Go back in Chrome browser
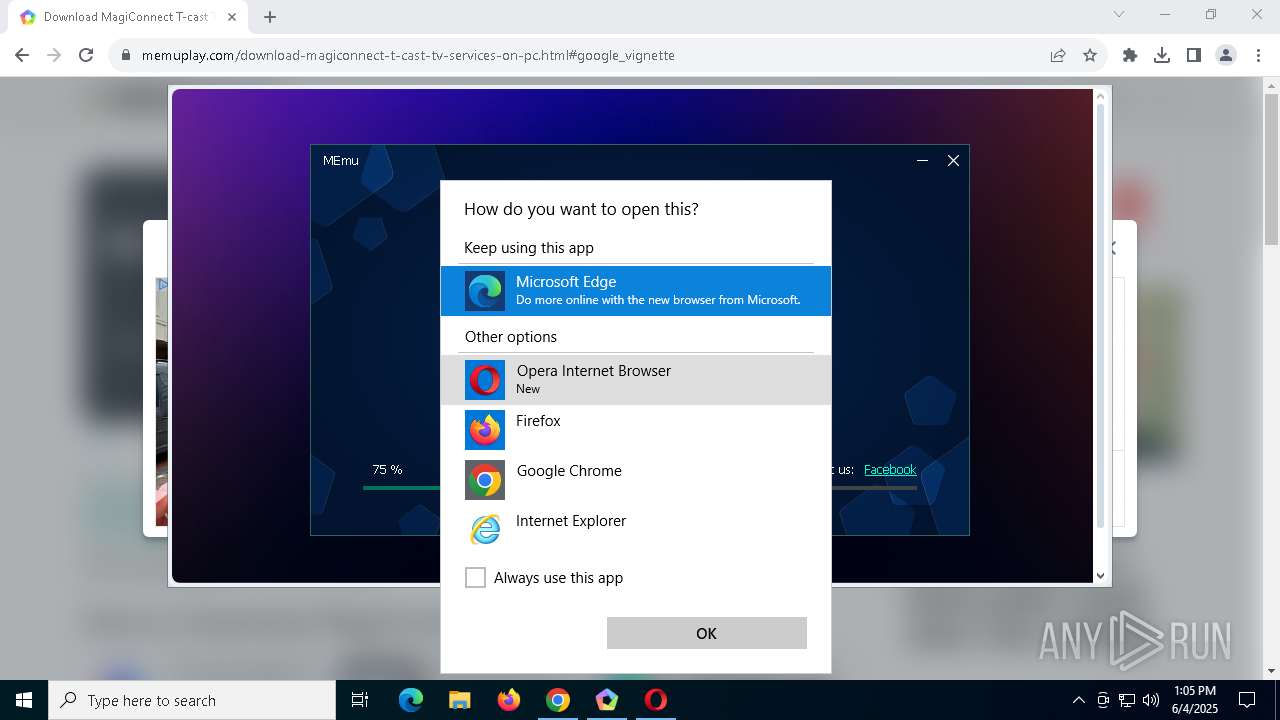The image size is (1280, 720). (x=22, y=55)
